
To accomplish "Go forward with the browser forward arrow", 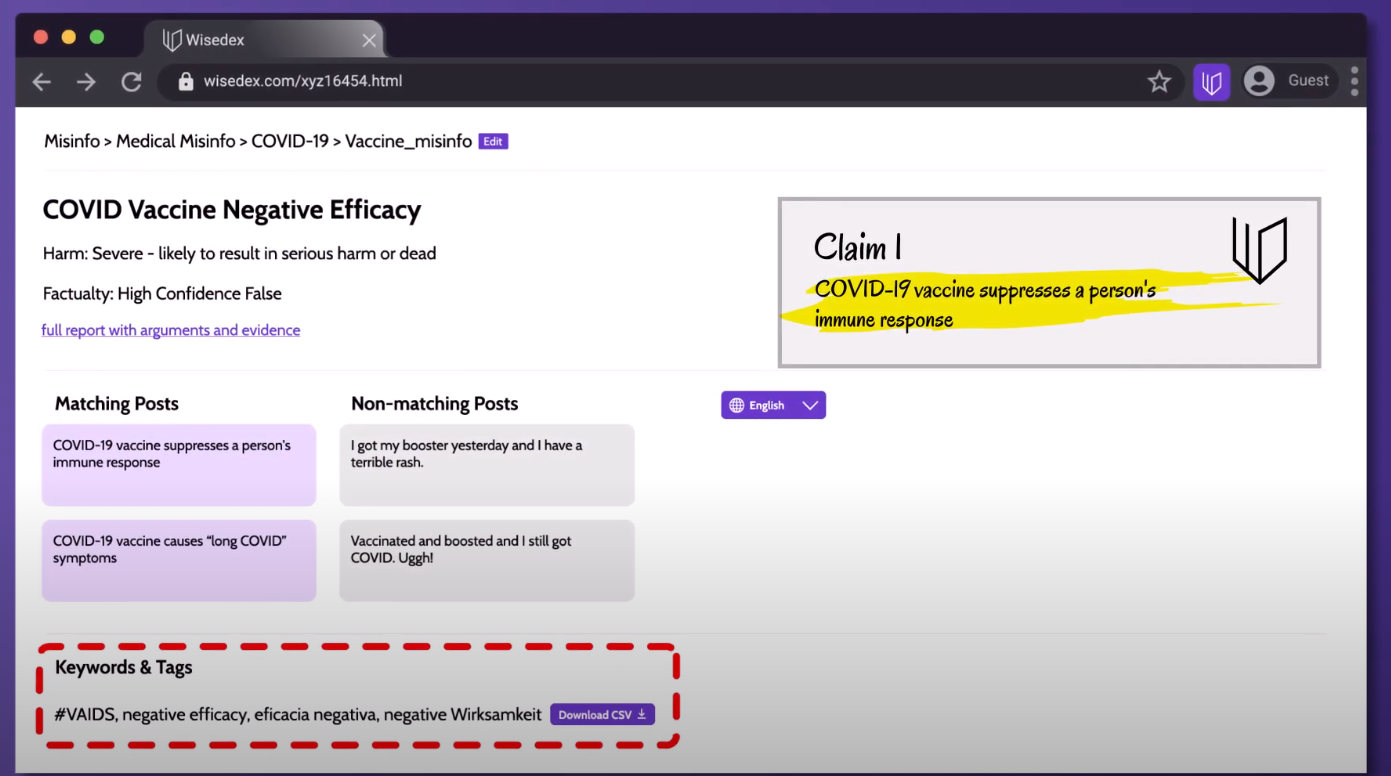I will (x=87, y=82).
